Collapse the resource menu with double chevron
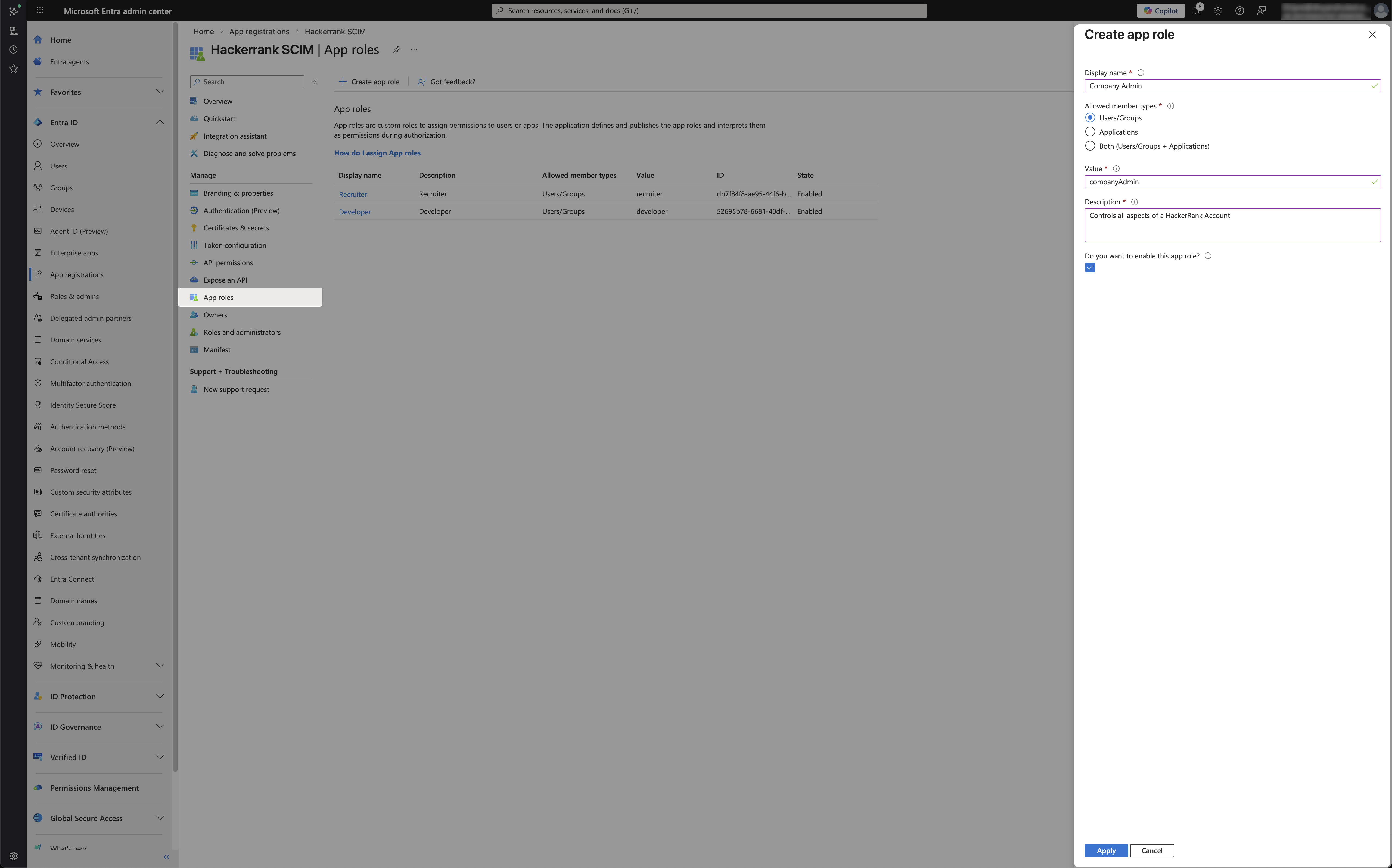Screen dimensions: 1392x868 315,82
